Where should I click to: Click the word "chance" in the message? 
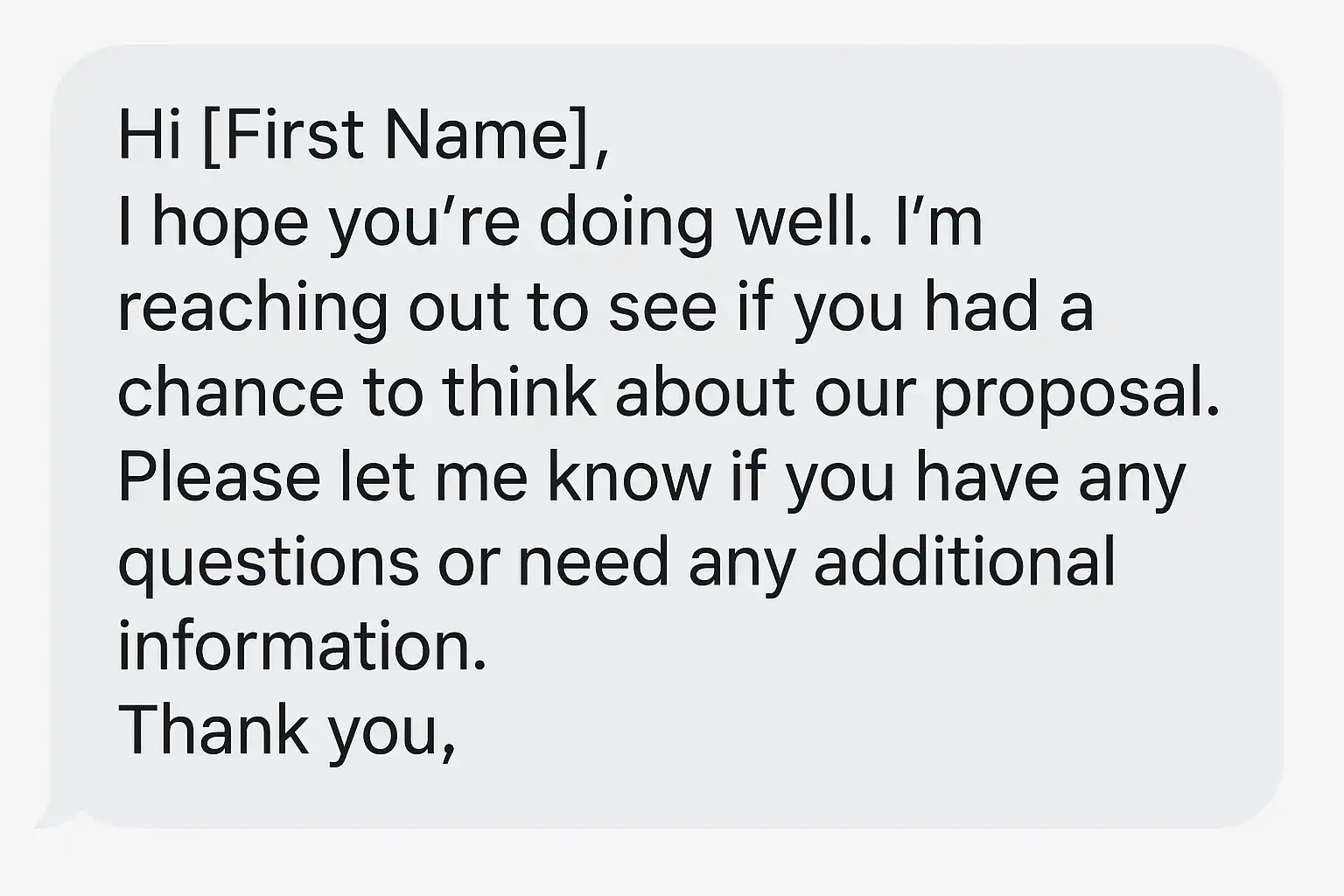coord(231,392)
